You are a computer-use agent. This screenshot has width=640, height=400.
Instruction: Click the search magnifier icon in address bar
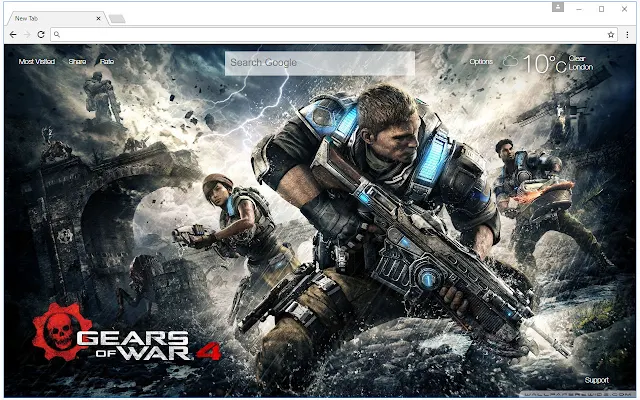(x=57, y=35)
